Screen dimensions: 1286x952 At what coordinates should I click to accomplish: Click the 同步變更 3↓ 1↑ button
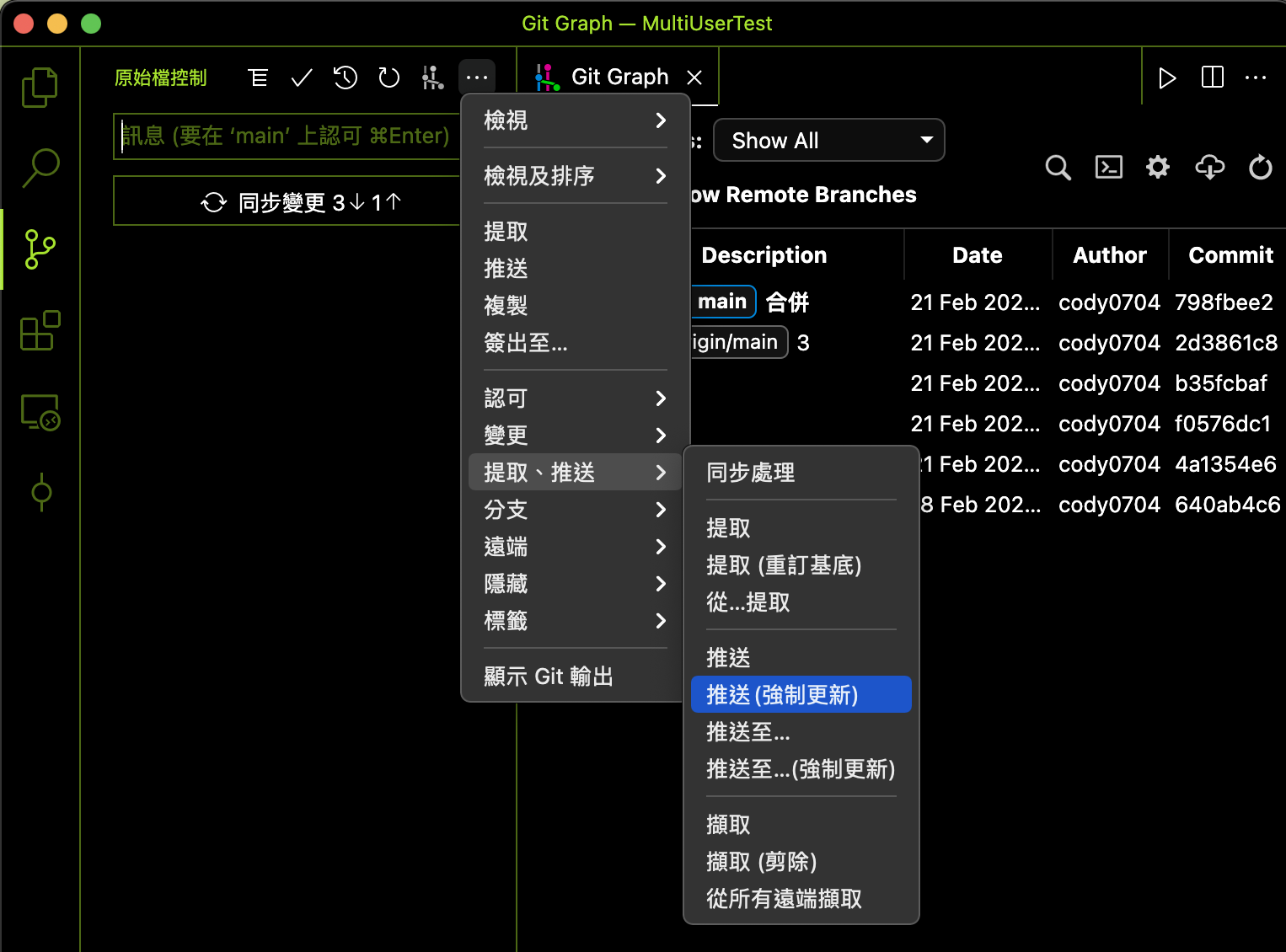(287, 201)
